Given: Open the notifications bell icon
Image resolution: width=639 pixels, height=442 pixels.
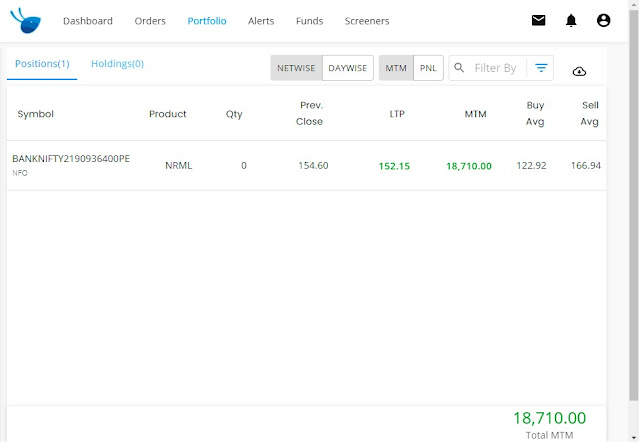Looking at the screenshot, I should coord(571,20).
